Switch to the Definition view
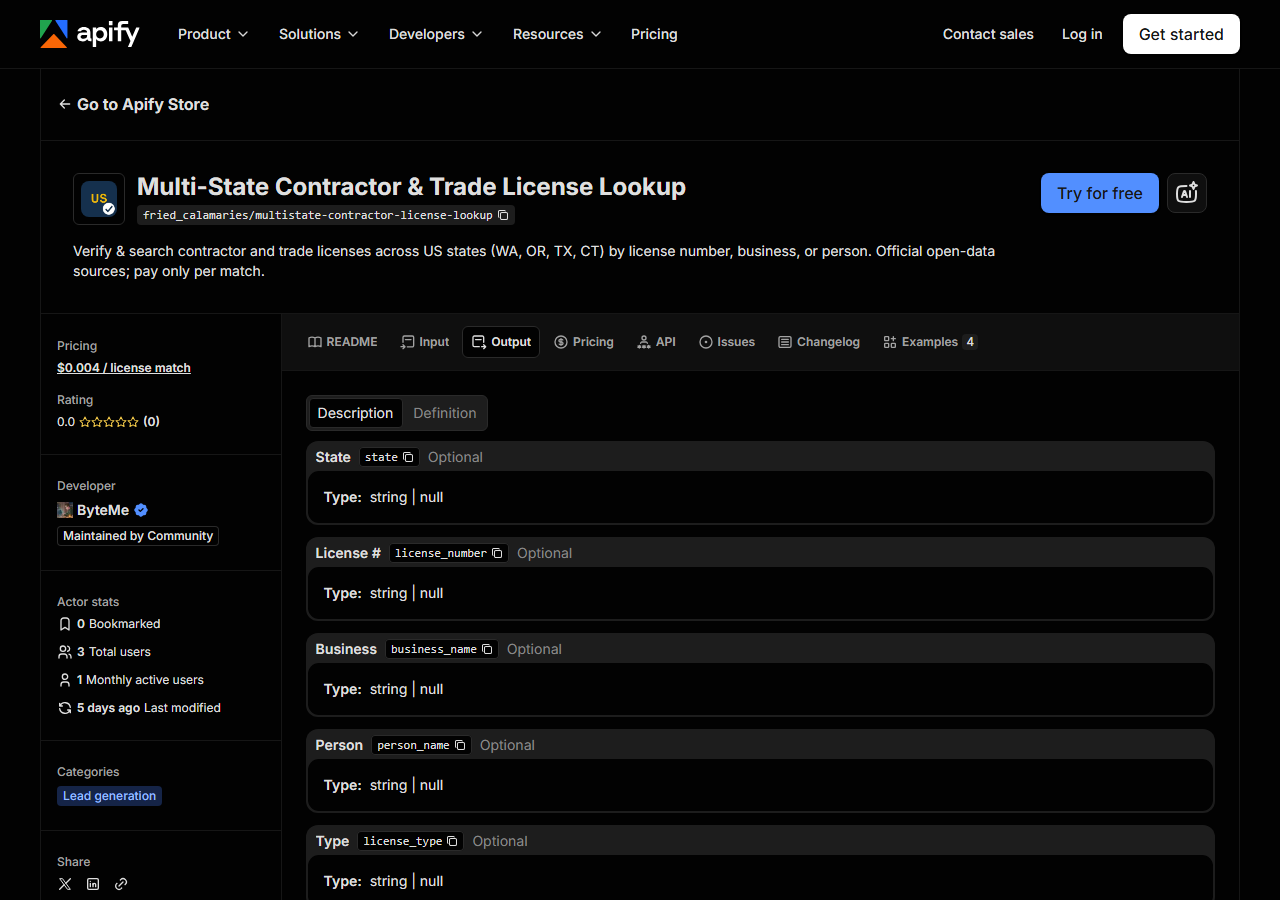 [445, 413]
